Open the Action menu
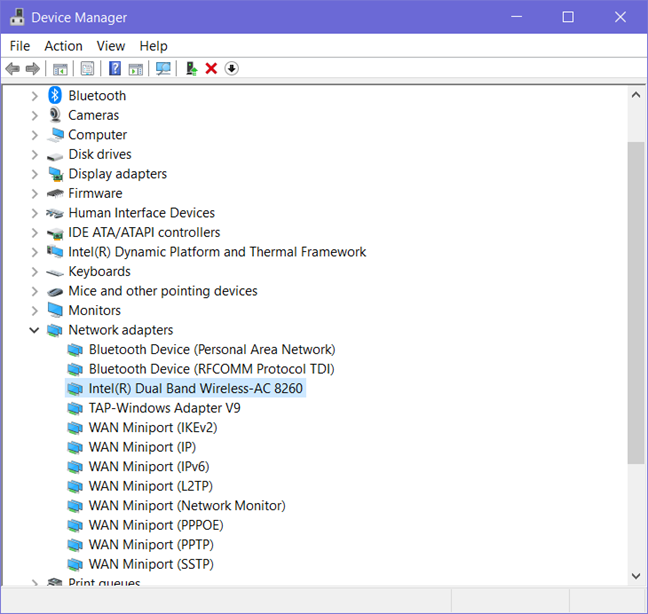This screenshot has width=648, height=614. coord(63,46)
